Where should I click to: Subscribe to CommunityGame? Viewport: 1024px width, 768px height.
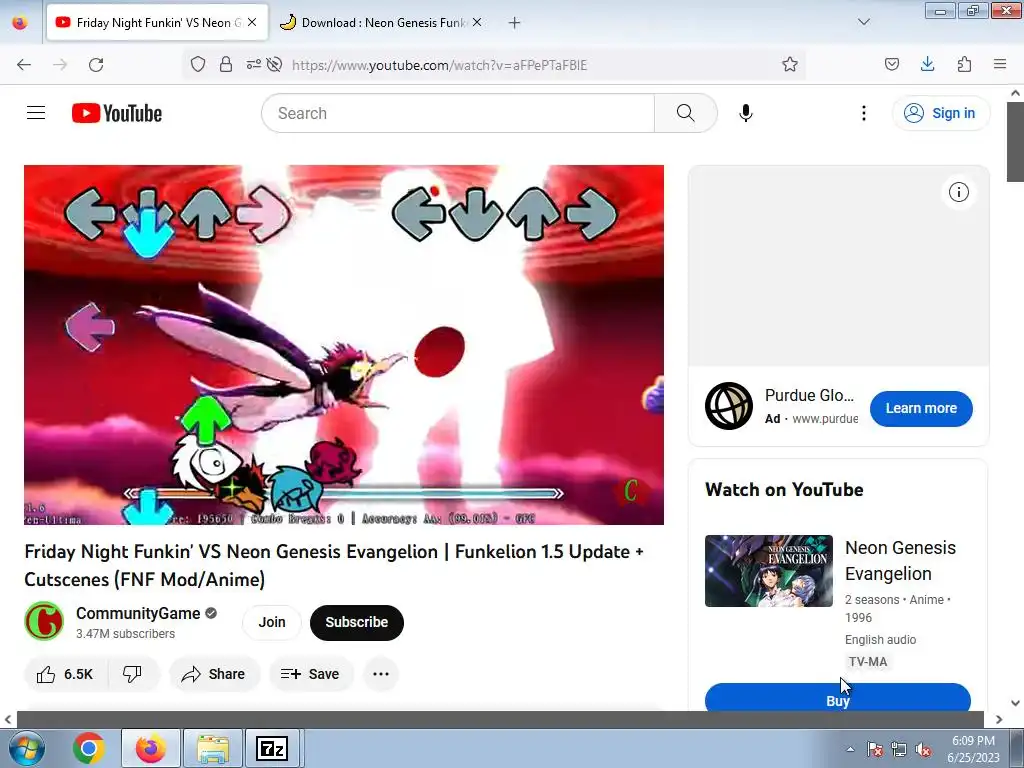(357, 622)
